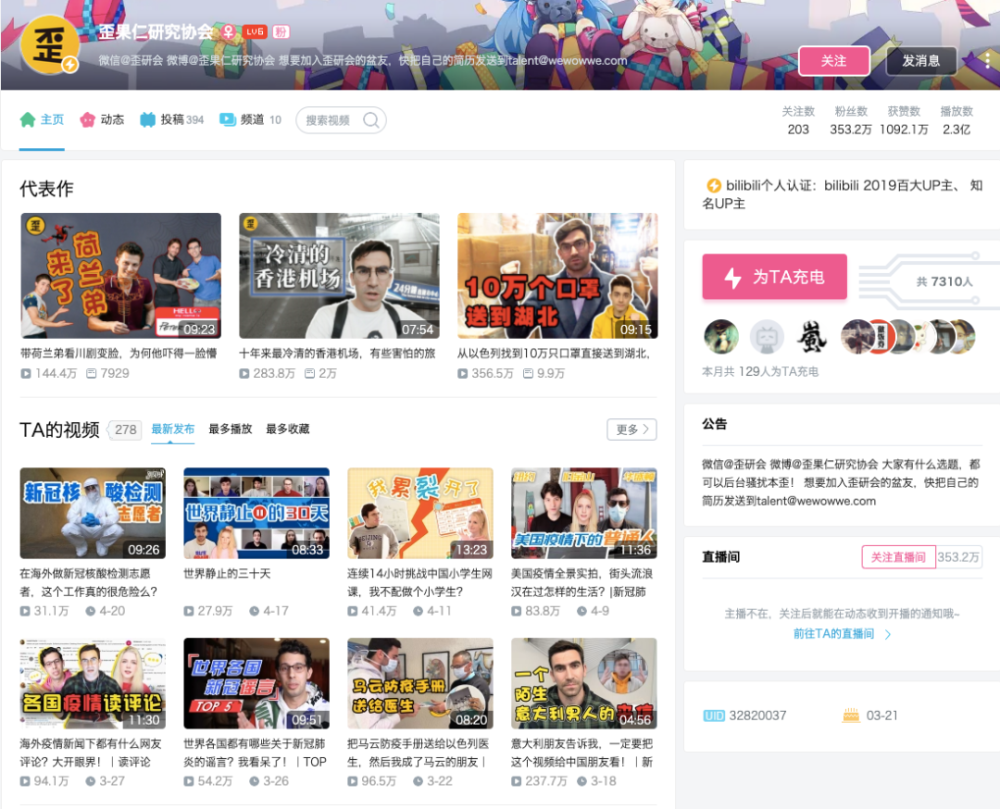This screenshot has height=809, width=1000.
Task: Open thumbnail 10万个口罩送到湖北
Action: [x=557, y=275]
